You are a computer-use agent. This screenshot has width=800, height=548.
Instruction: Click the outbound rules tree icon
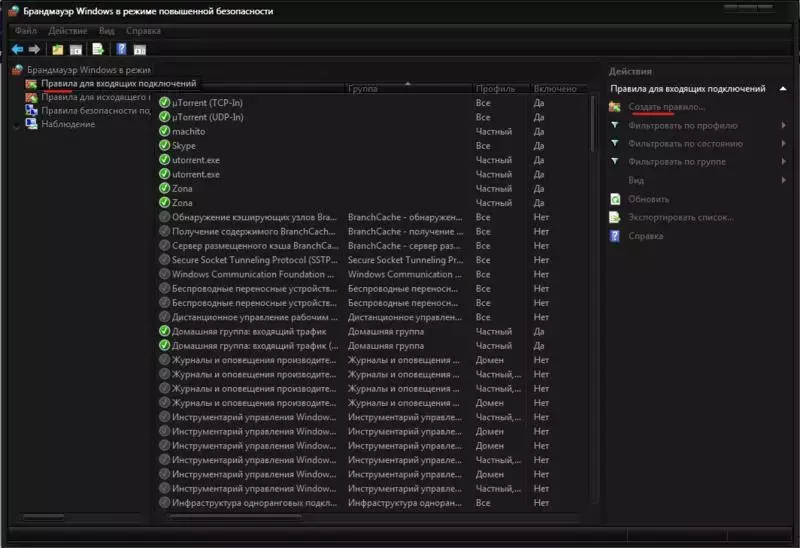point(32,97)
